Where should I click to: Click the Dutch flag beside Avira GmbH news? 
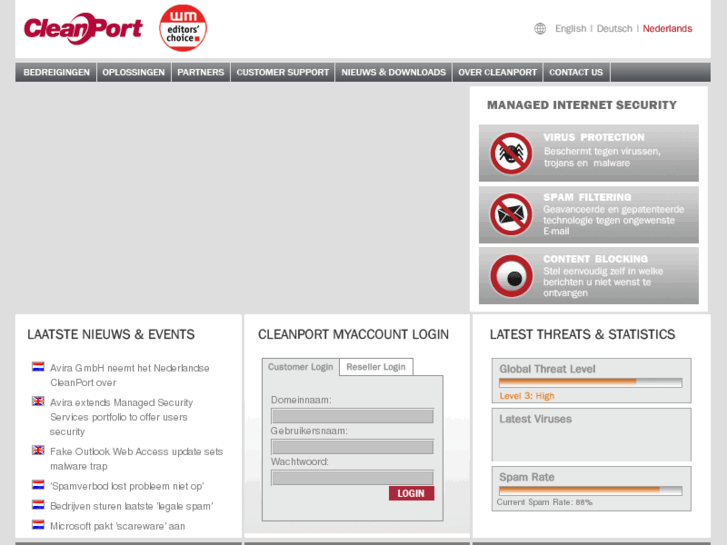click(x=38, y=367)
